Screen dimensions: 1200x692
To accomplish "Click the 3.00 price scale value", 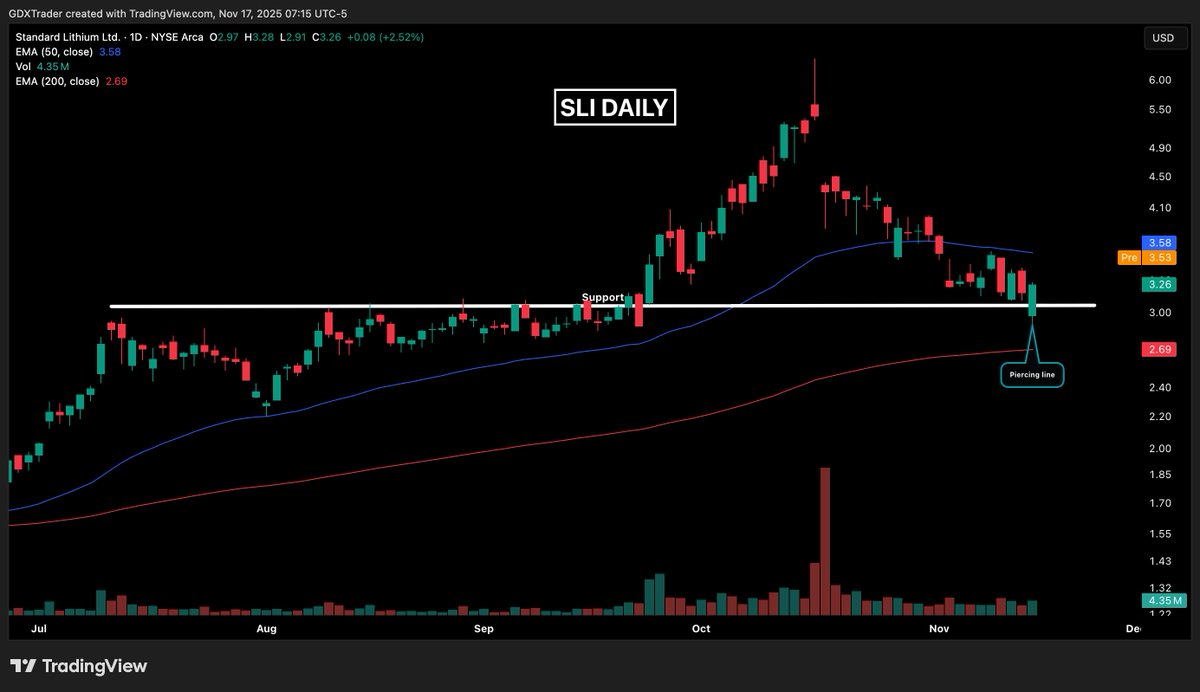I will [x=1159, y=313].
